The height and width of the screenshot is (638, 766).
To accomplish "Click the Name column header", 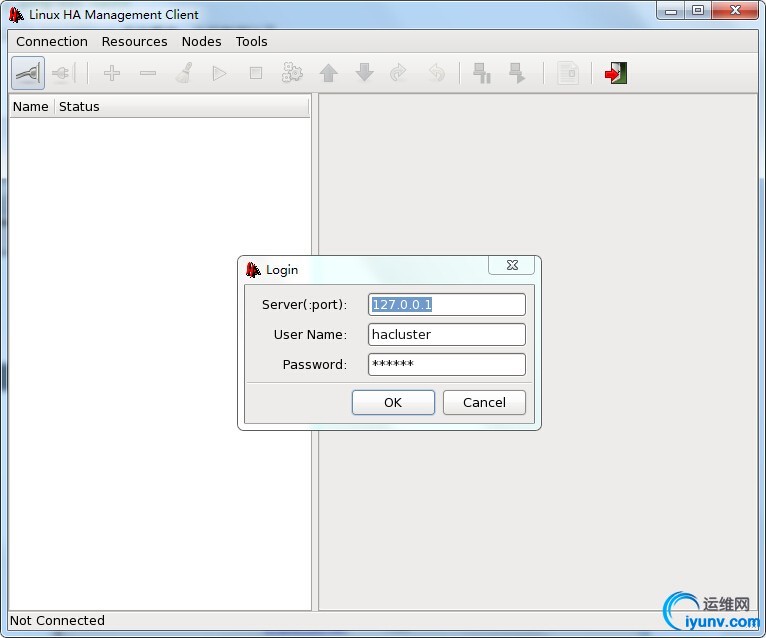I will 31,106.
